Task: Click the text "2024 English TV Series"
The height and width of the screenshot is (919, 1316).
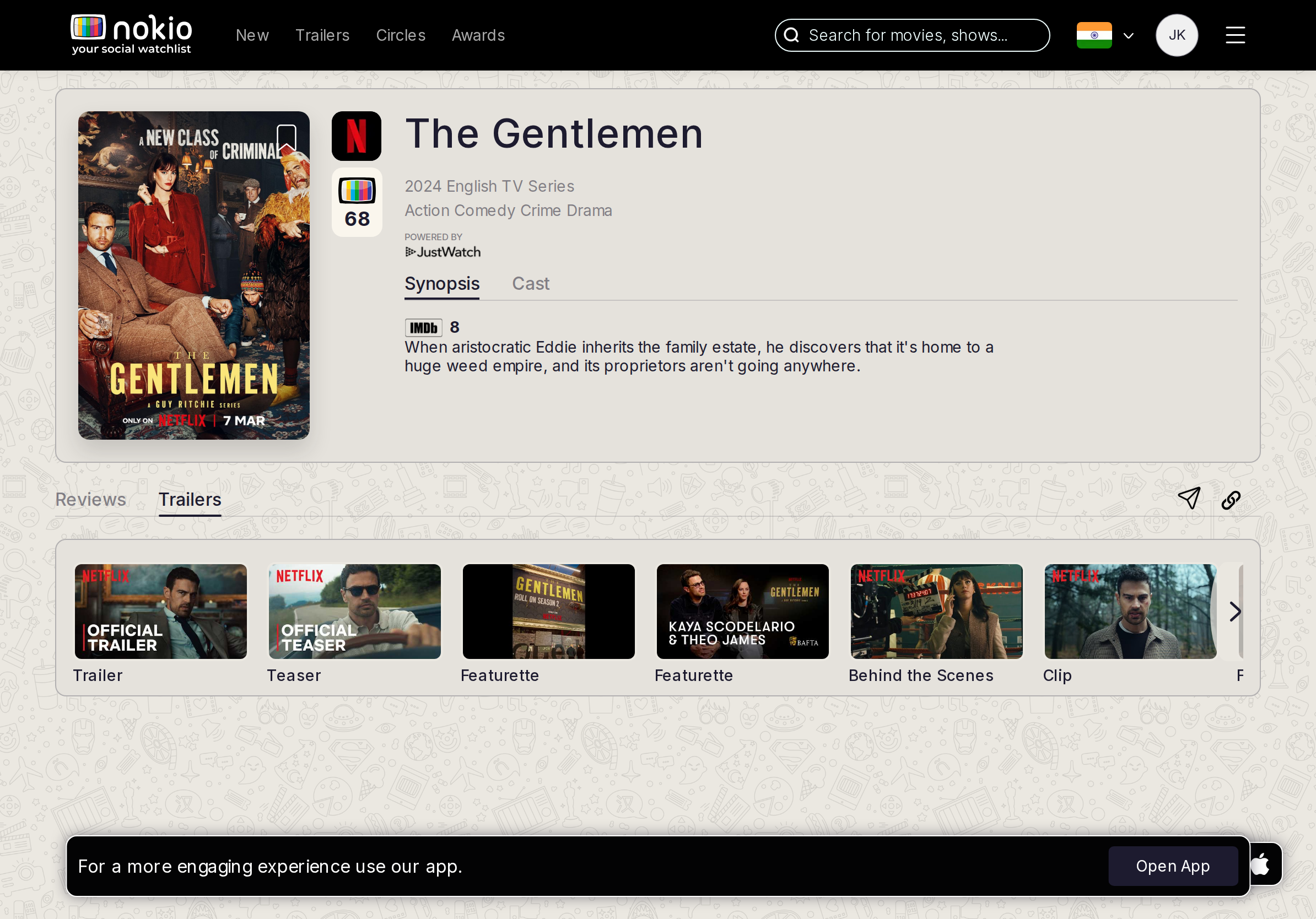Action: coord(489,186)
